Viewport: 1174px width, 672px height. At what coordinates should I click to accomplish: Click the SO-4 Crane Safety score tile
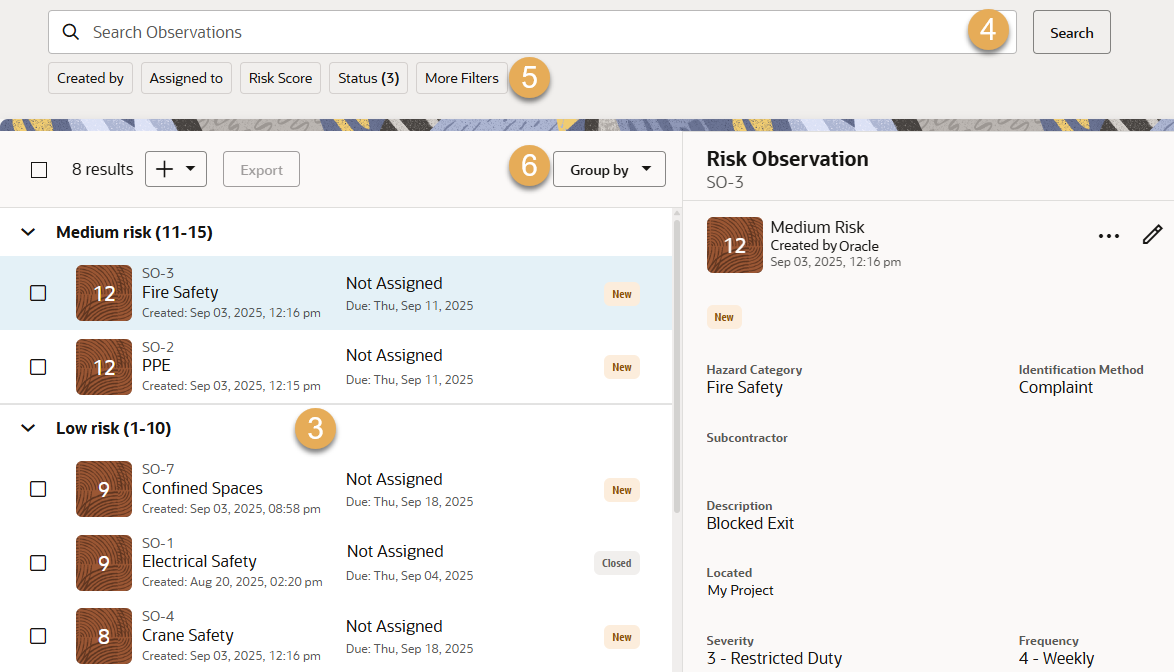point(104,636)
